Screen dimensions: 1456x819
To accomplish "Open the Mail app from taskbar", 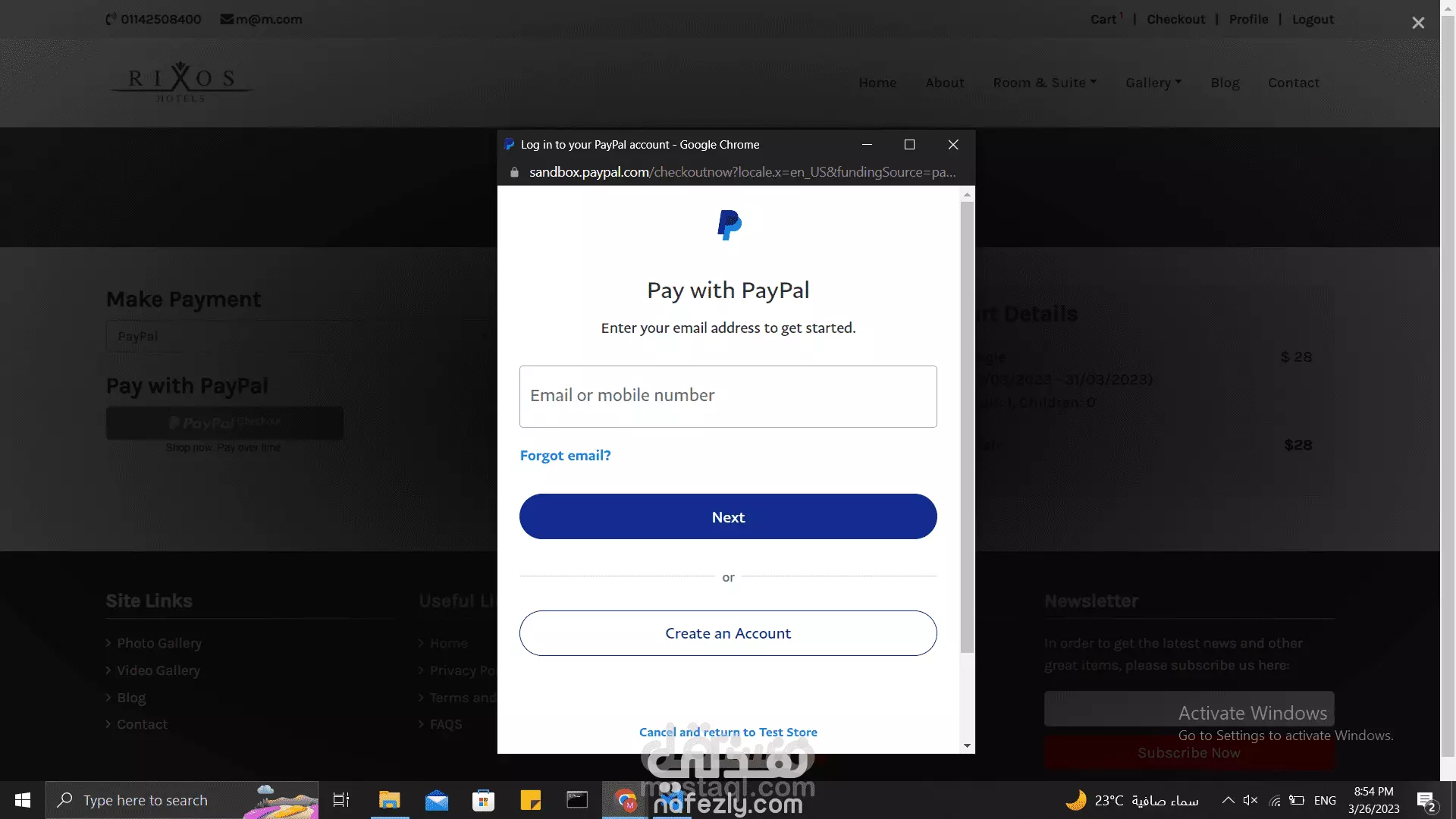I will click(x=437, y=800).
